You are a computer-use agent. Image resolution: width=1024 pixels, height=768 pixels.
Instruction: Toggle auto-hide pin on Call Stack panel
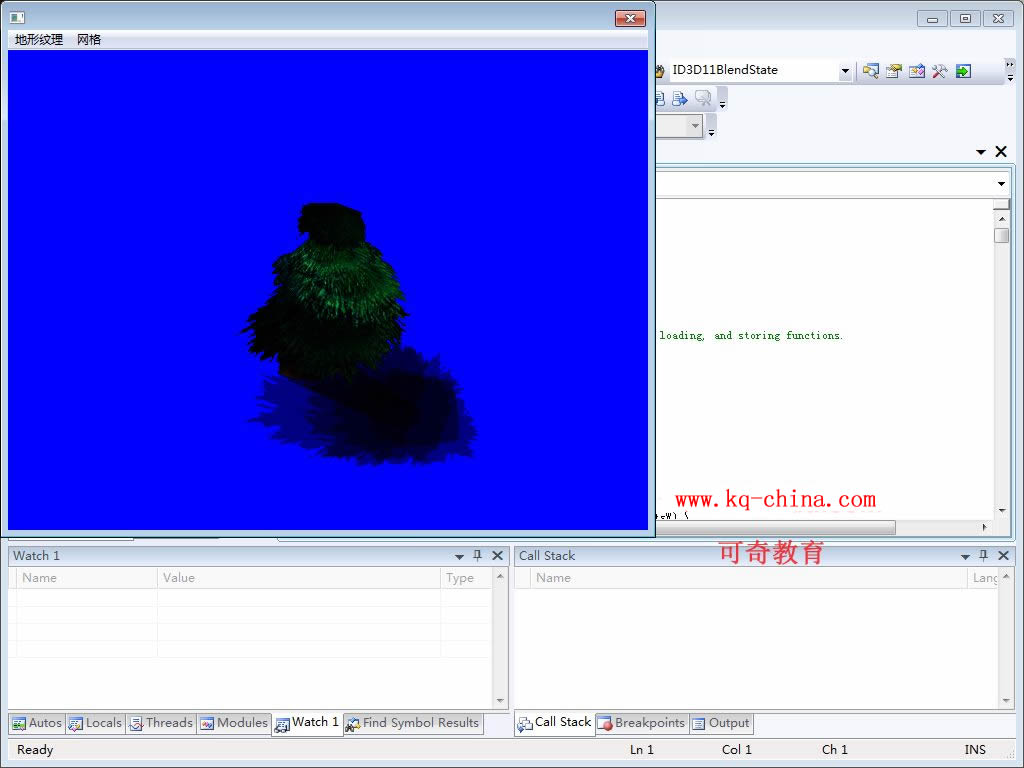tap(984, 556)
